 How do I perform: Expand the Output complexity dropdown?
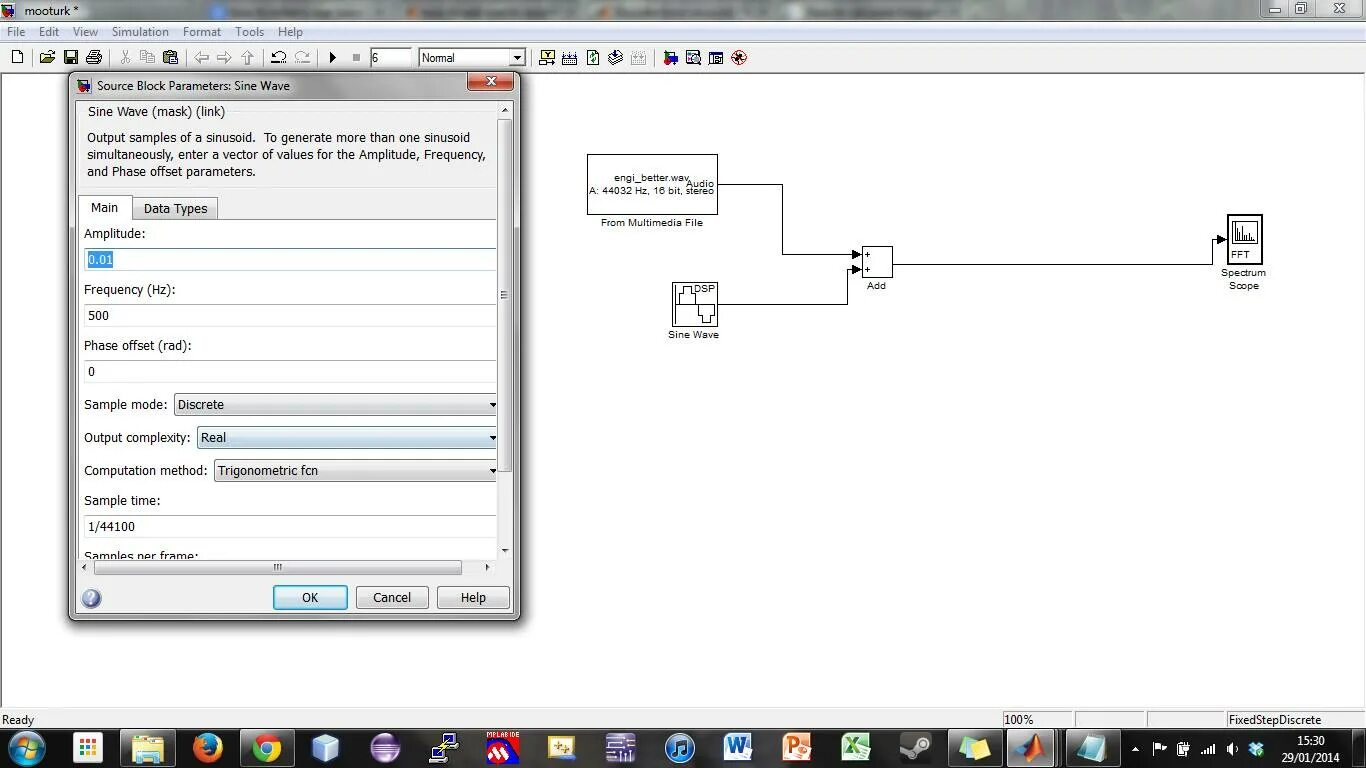(347, 438)
